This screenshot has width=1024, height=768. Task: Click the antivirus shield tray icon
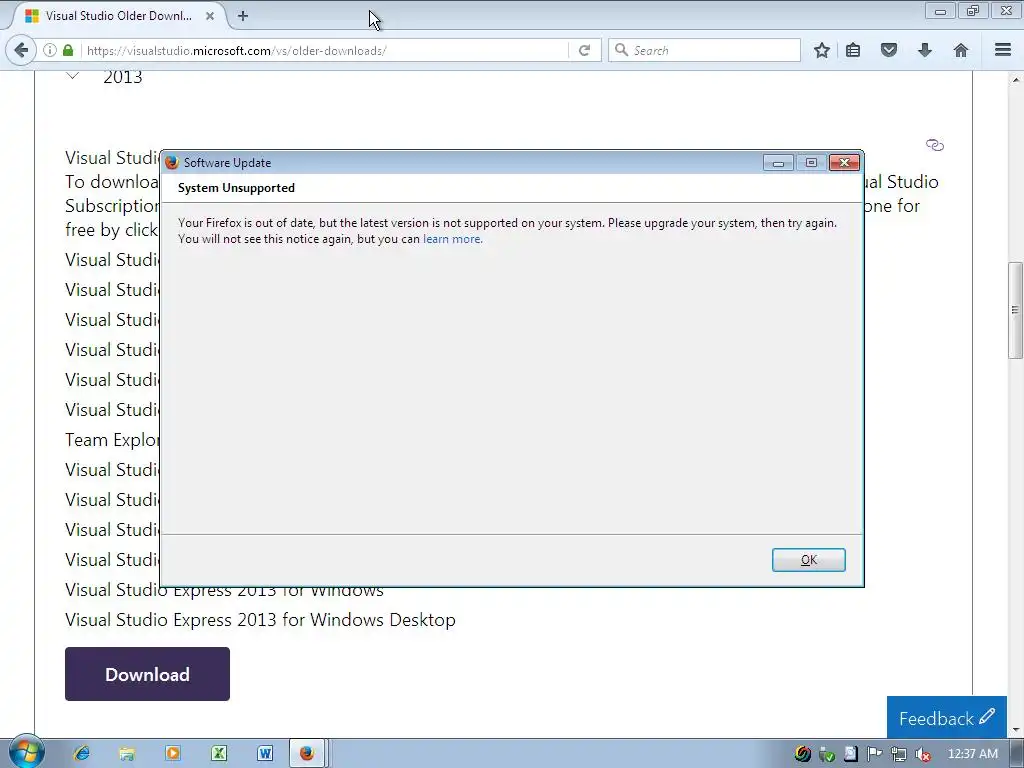(827, 754)
